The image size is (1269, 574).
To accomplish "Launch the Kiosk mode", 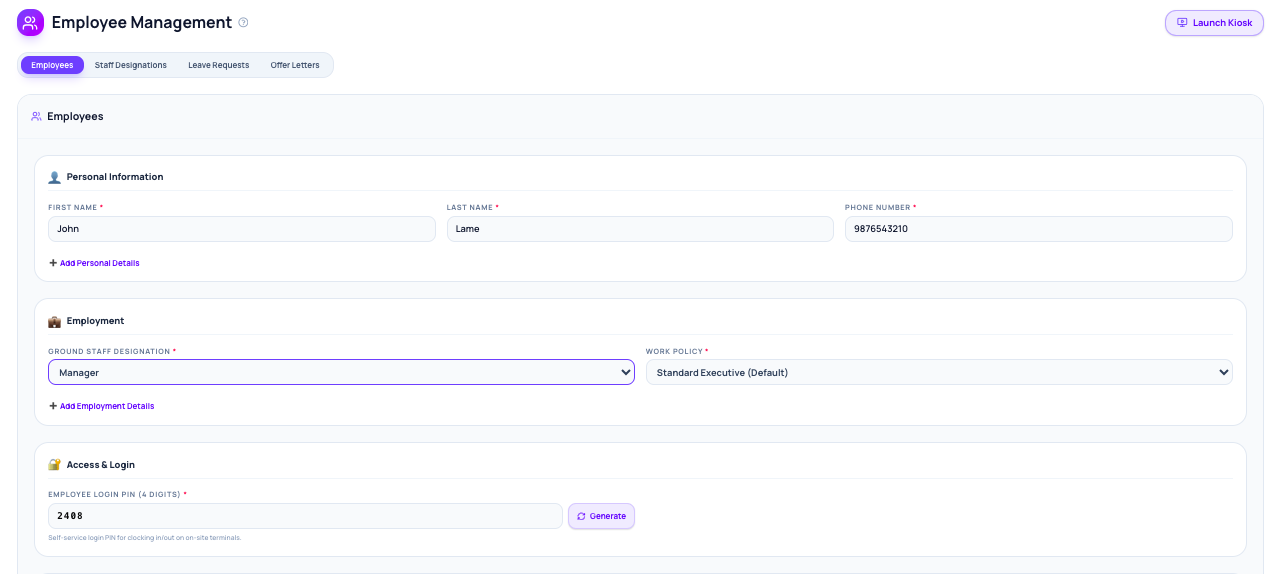I will (x=1214, y=23).
